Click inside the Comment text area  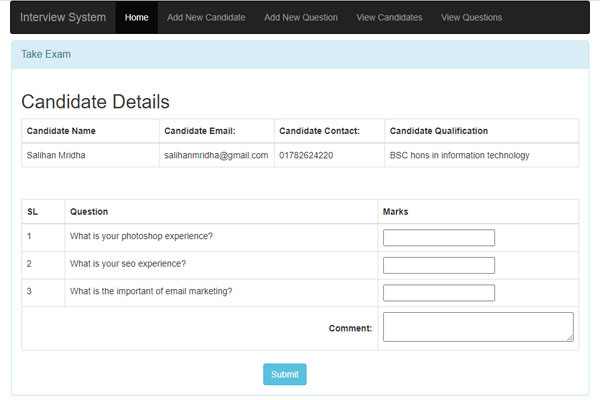[476, 326]
